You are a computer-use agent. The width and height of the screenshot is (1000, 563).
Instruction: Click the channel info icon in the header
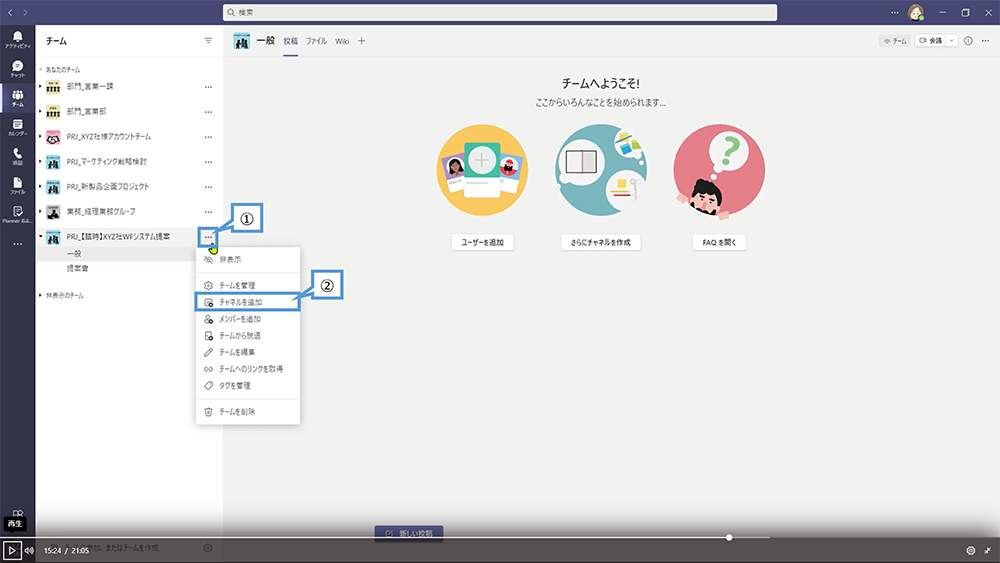pos(968,41)
